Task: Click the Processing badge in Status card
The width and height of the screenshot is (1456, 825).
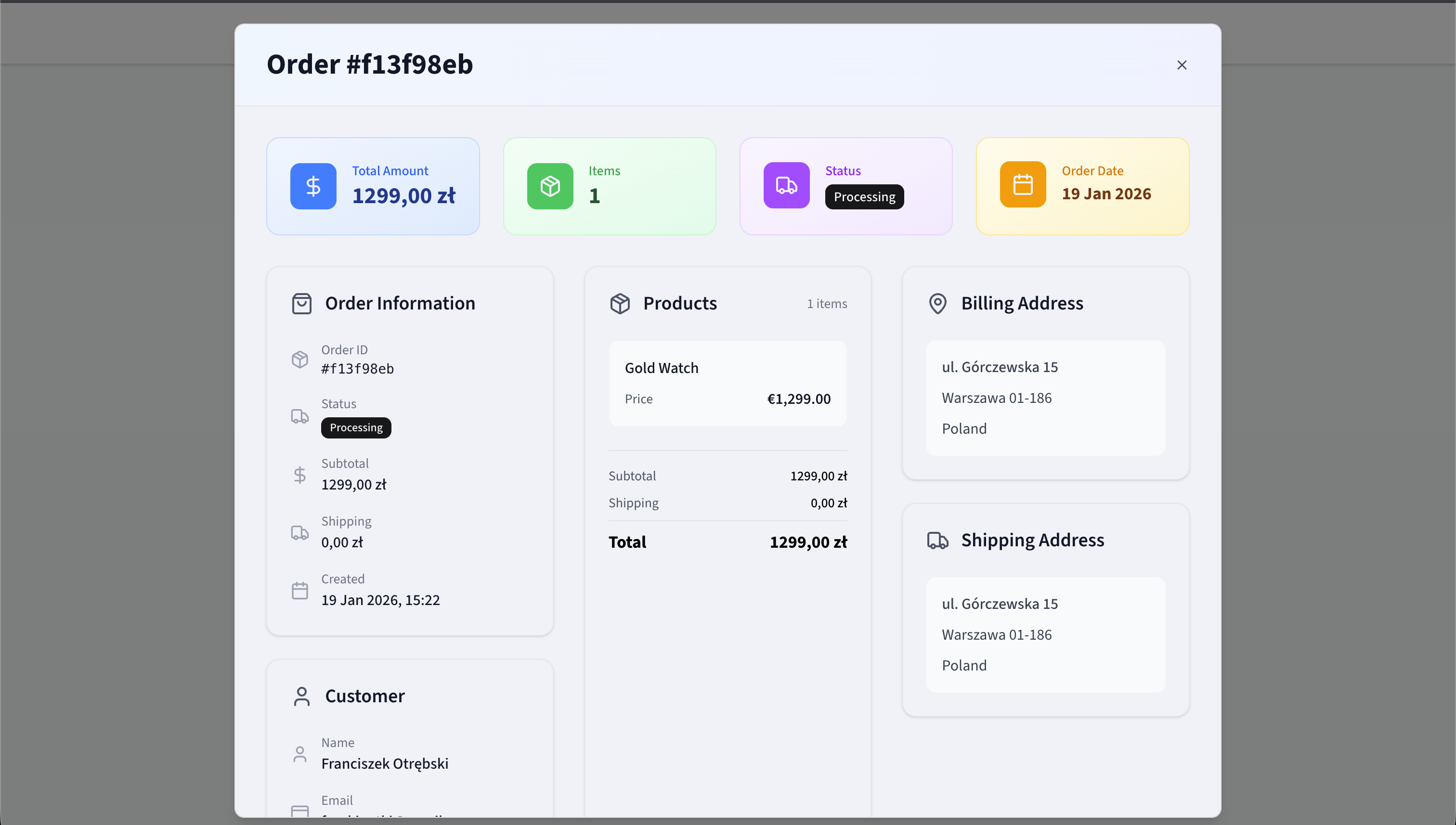Action: [x=864, y=197]
